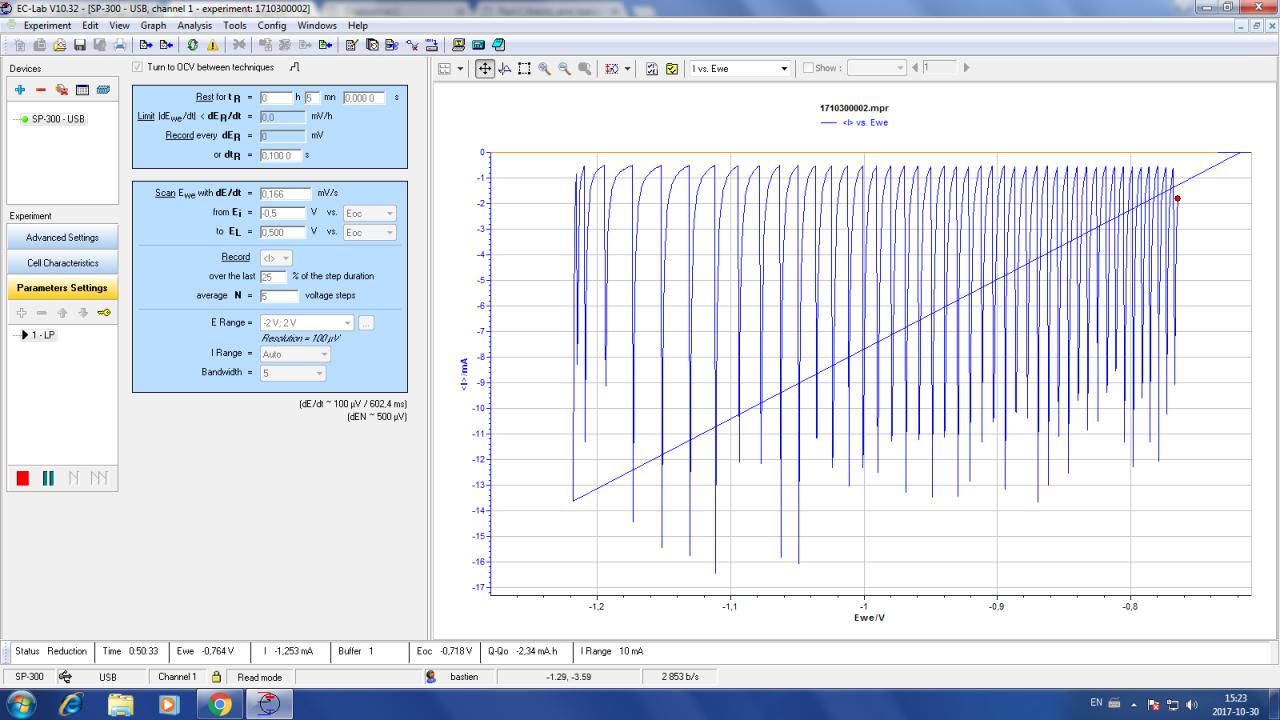Click the save floppy disk icon

coord(79,45)
